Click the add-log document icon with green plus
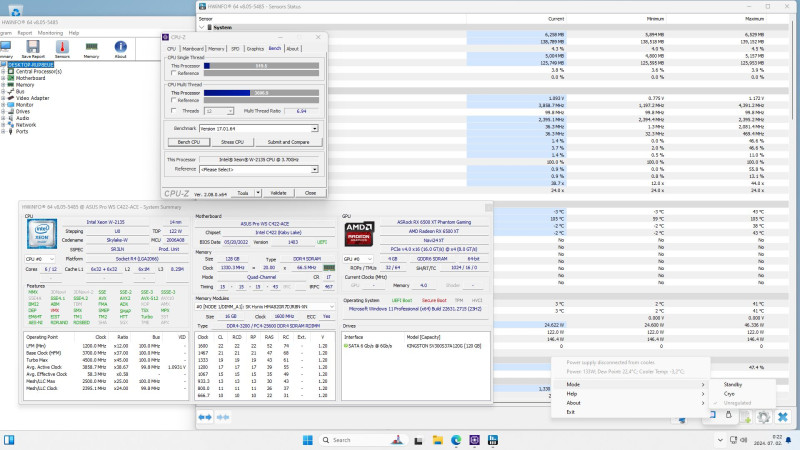This screenshot has height=450, width=800. click(x=745, y=417)
